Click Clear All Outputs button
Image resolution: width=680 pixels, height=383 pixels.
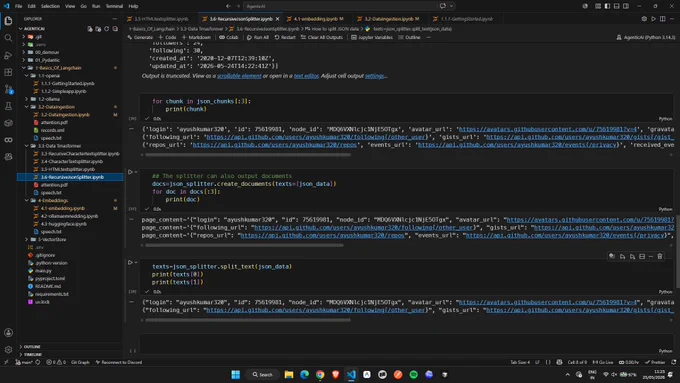click(321, 37)
